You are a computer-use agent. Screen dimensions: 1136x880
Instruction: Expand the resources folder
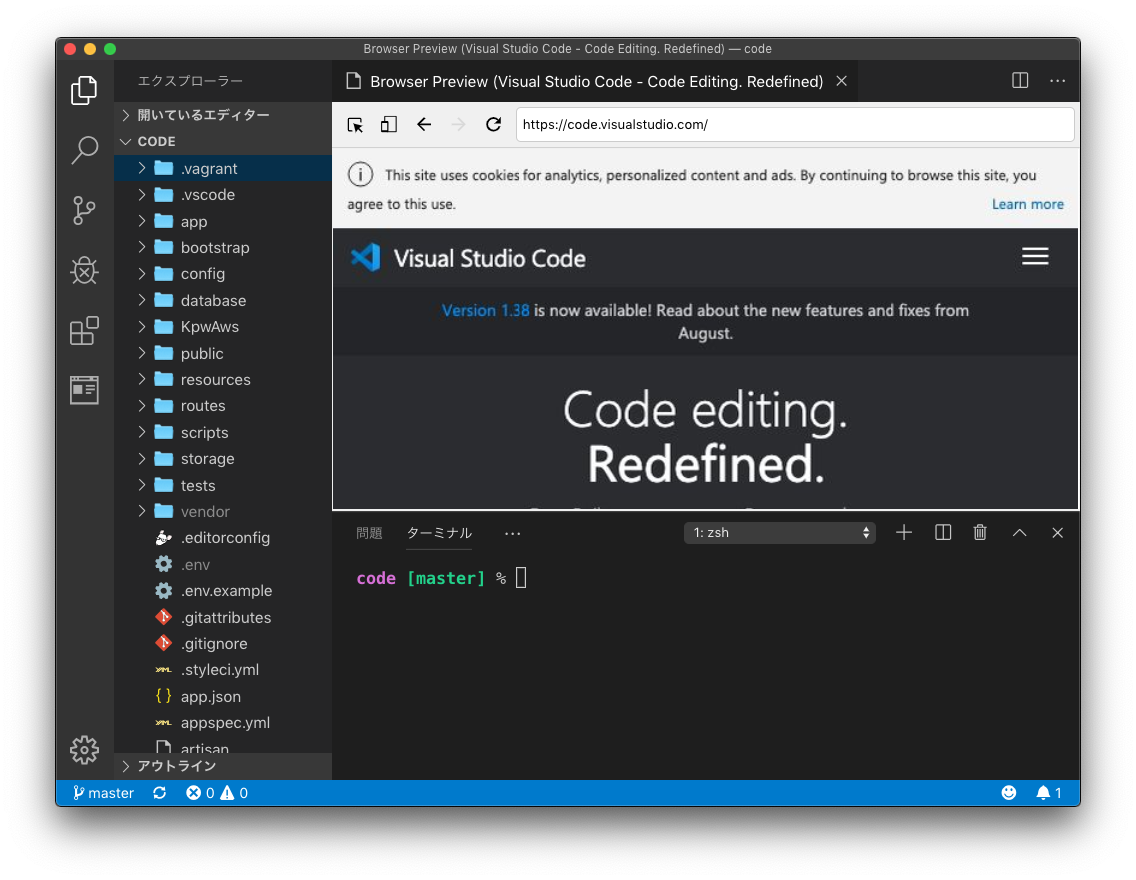tap(223, 380)
